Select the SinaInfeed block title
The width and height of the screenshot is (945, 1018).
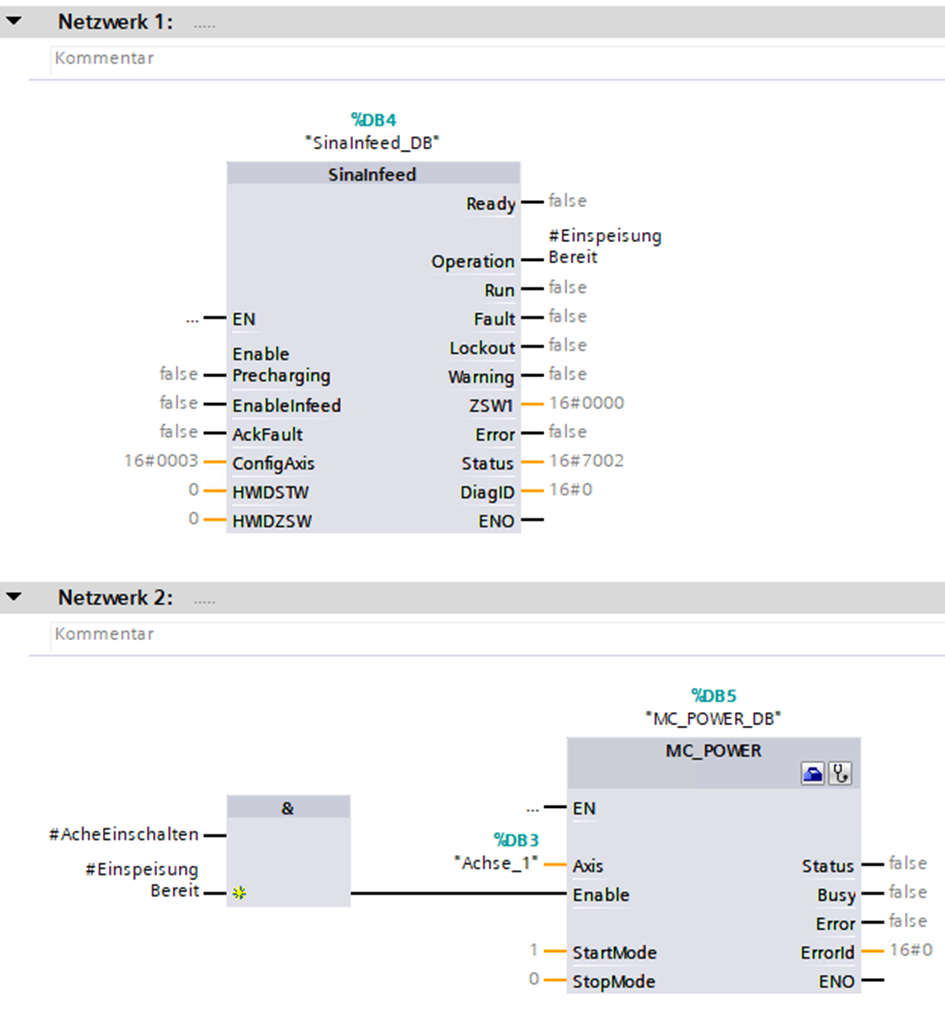point(372,174)
